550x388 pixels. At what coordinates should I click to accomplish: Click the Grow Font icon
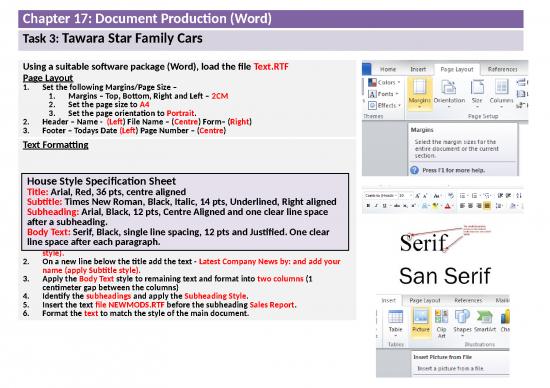417,196
